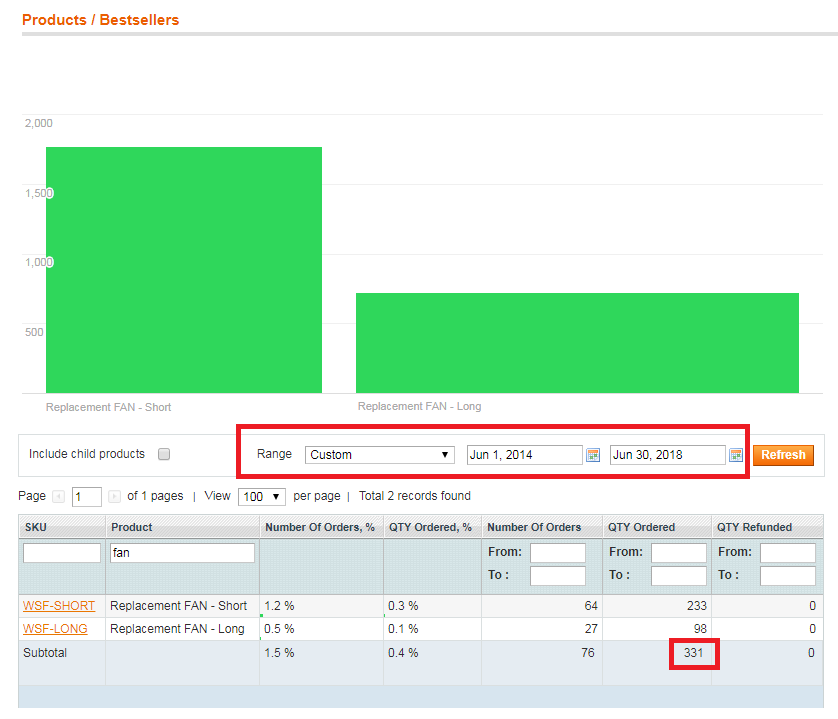Sort by SKU column header
This screenshot has height=719, width=838.
pos(35,527)
